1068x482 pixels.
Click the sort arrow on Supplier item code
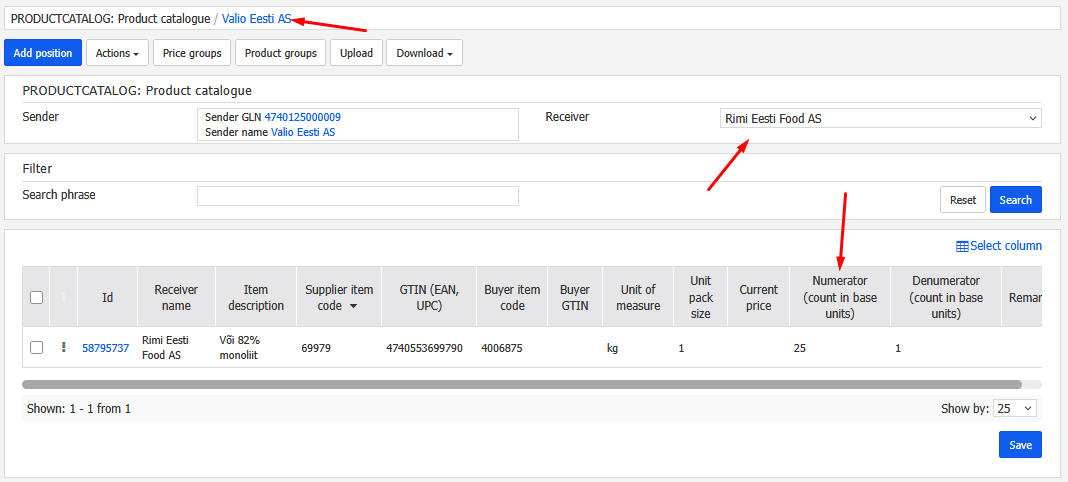click(x=353, y=306)
